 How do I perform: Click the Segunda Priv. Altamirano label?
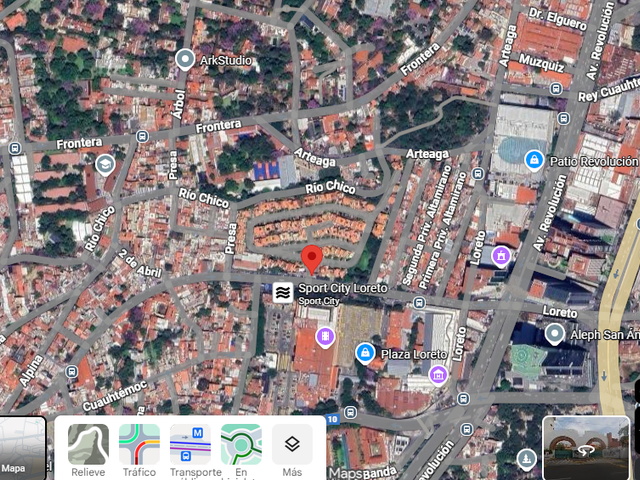(427, 226)
